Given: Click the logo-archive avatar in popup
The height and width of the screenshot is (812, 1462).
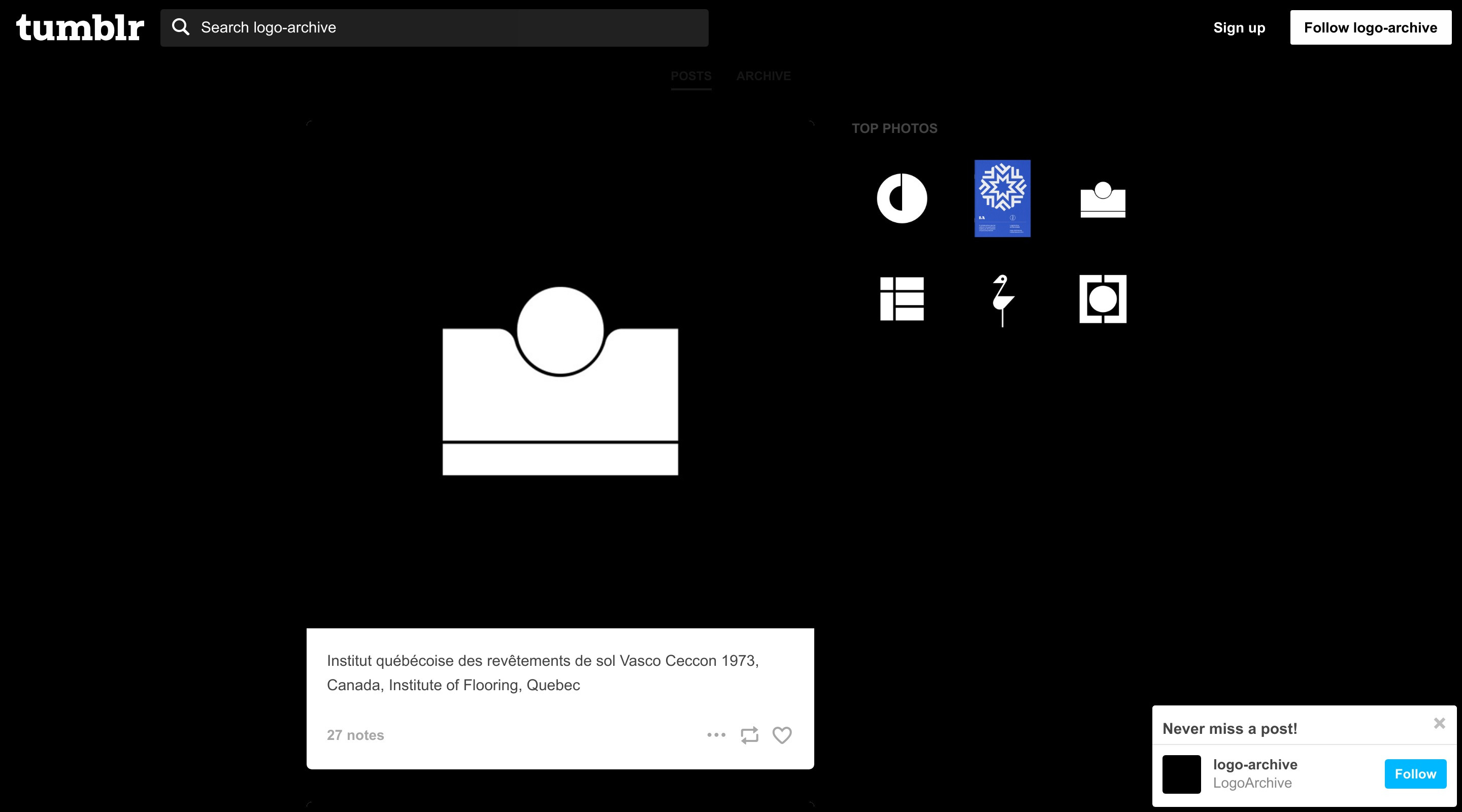Looking at the screenshot, I should (x=1182, y=774).
